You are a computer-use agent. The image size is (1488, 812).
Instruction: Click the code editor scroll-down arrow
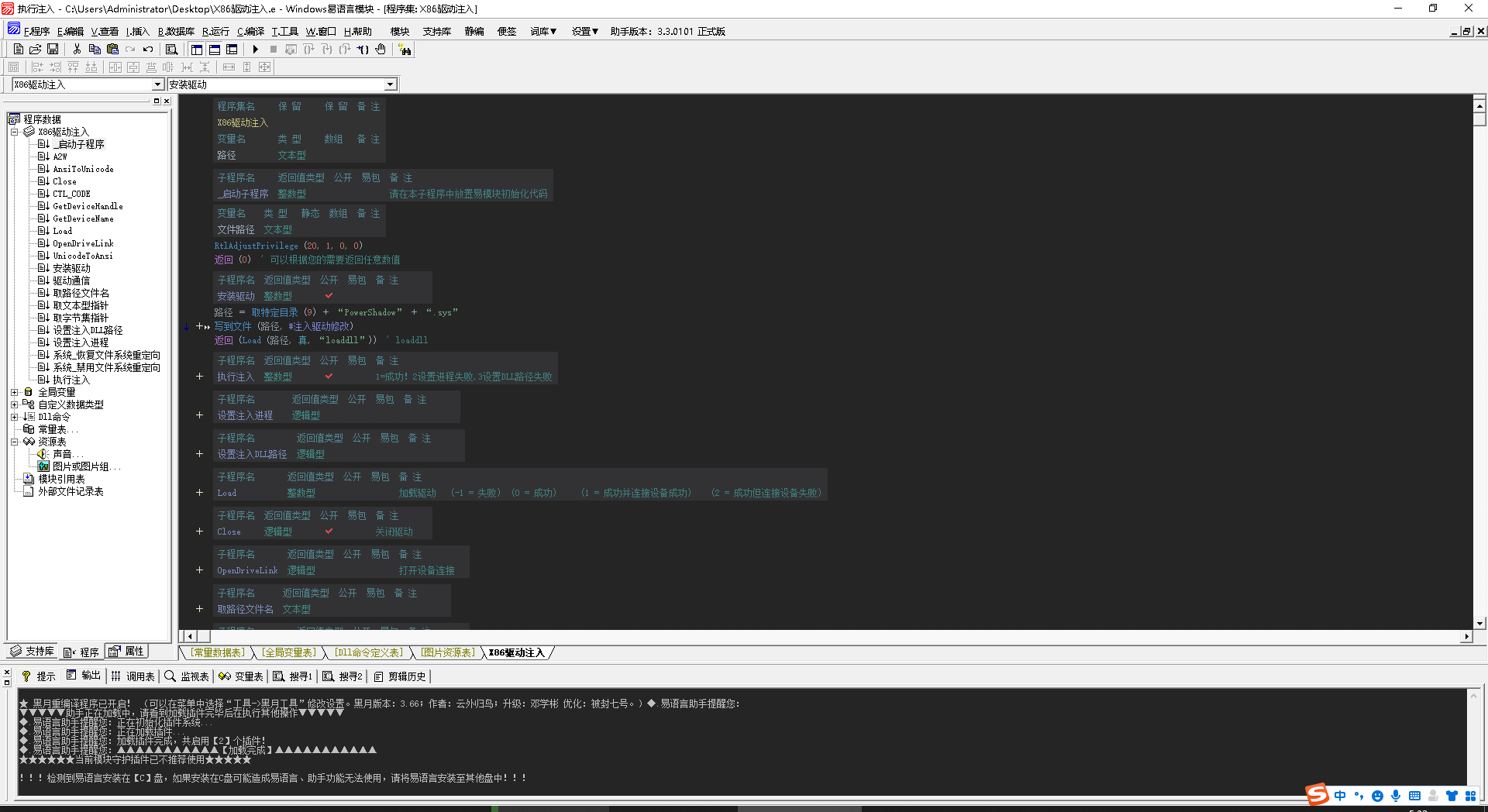point(1479,623)
